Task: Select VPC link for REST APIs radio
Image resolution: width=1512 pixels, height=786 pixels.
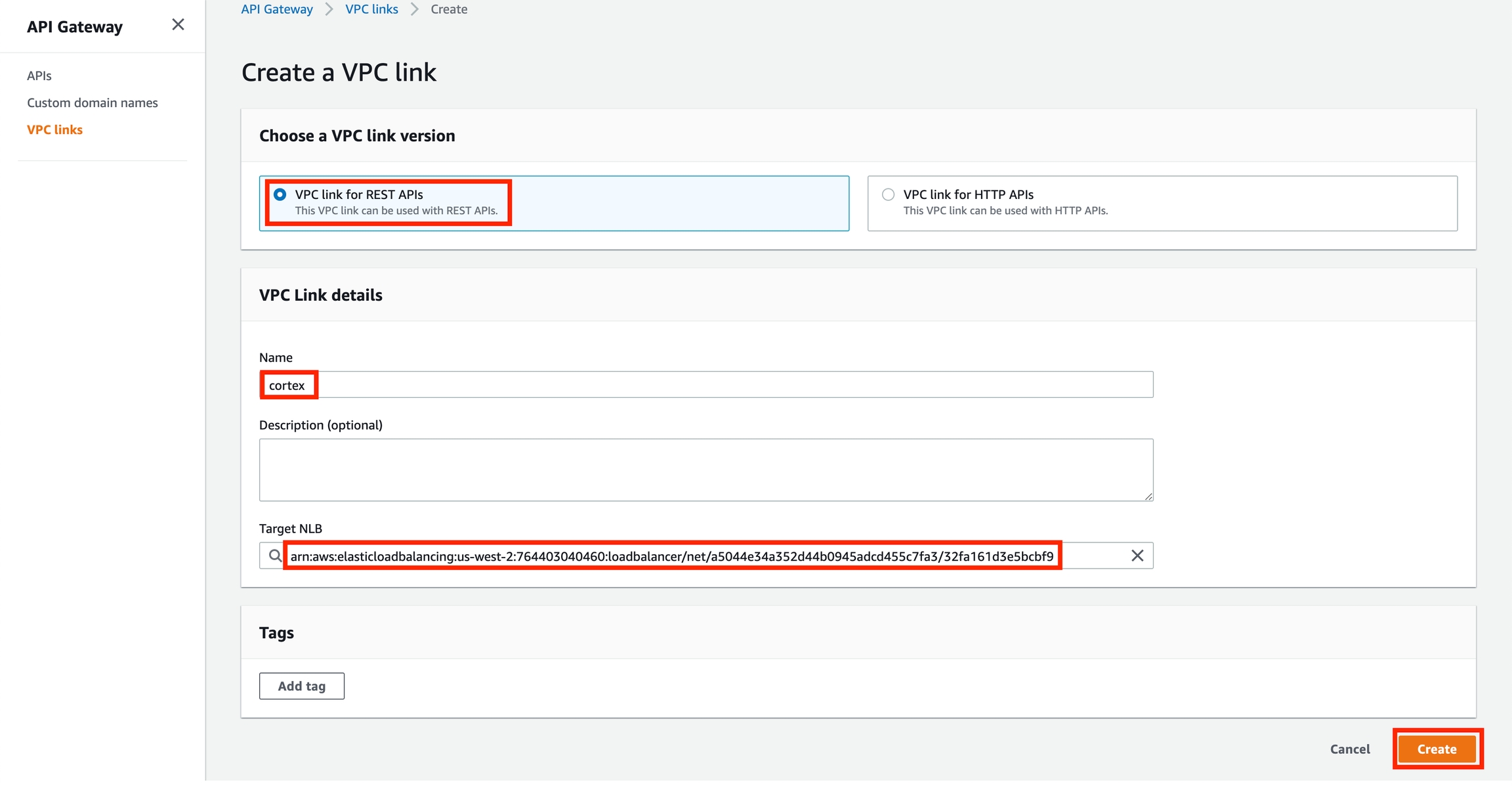Action: click(280, 194)
